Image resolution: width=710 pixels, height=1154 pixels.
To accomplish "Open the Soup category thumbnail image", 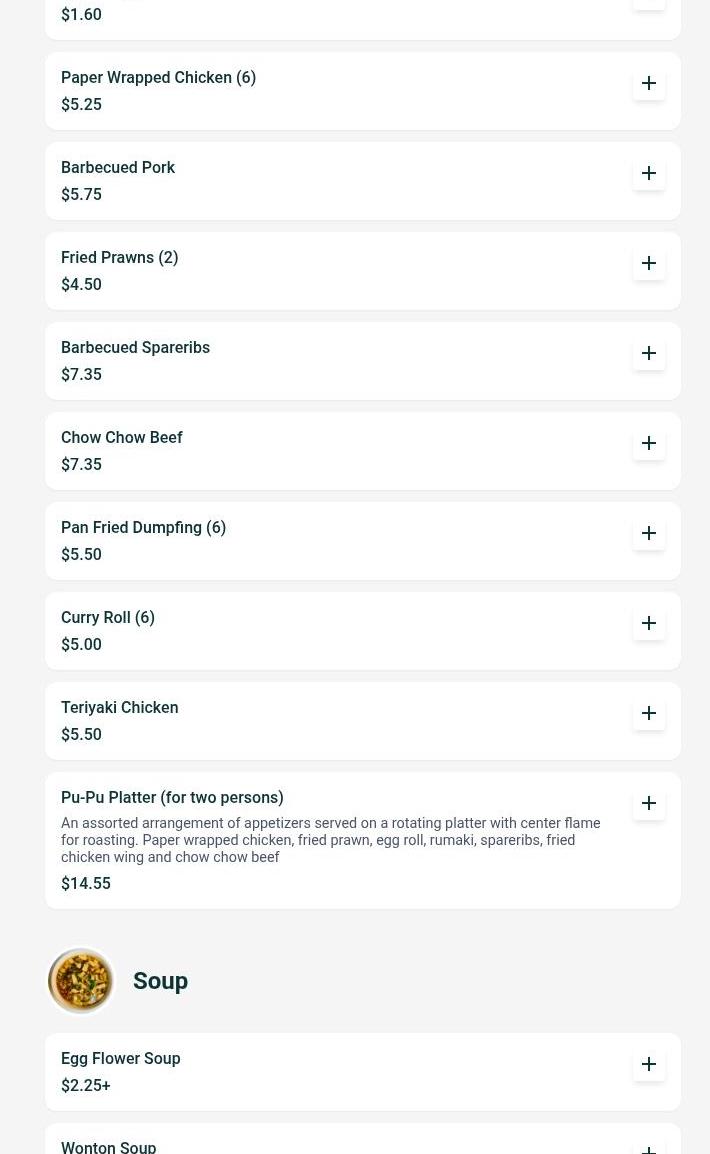I will 81,981.
